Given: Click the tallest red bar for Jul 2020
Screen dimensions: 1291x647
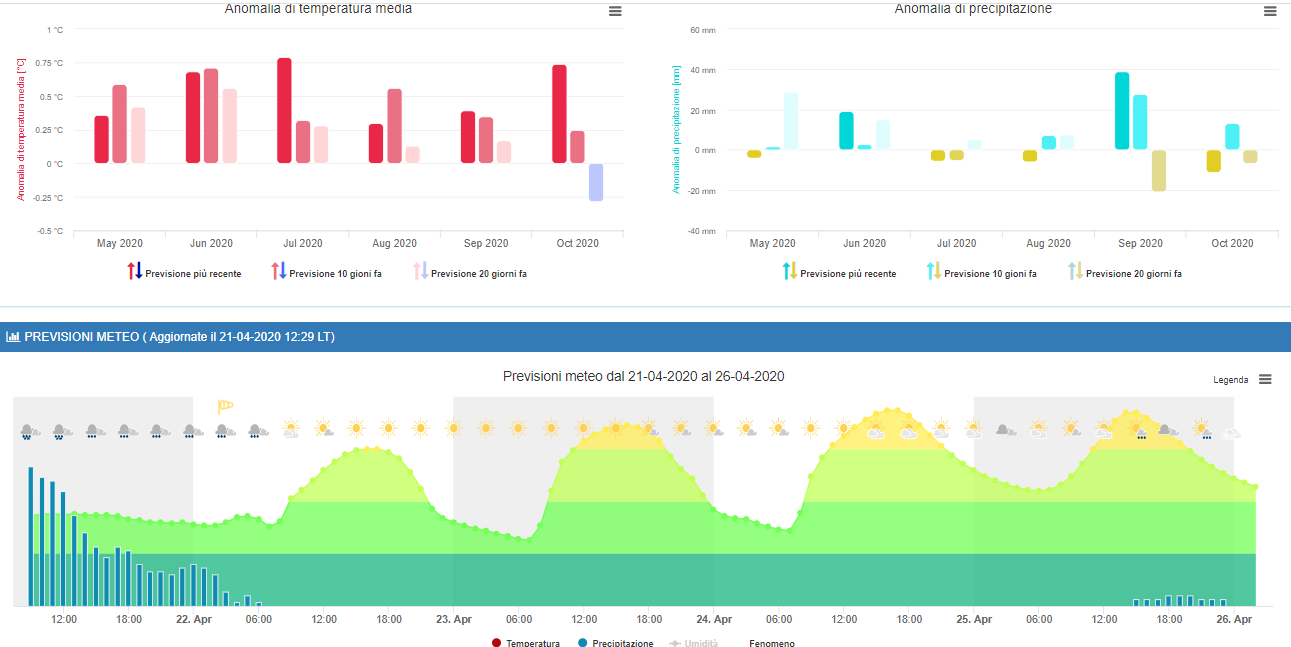Looking at the screenshot, I should [284, 110].
